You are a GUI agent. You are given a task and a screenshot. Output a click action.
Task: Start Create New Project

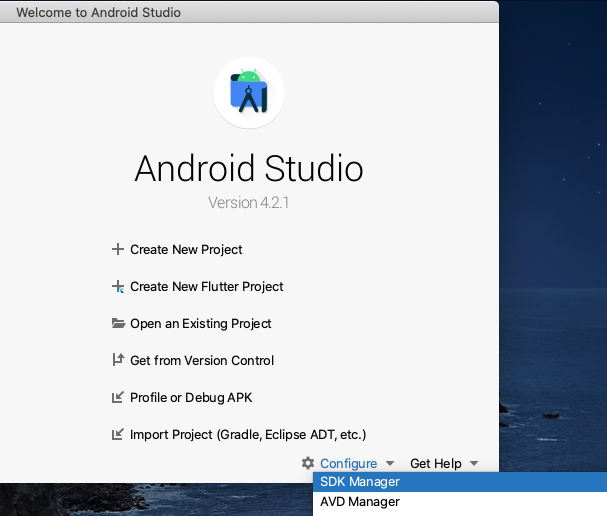click(x=186, y=250)
